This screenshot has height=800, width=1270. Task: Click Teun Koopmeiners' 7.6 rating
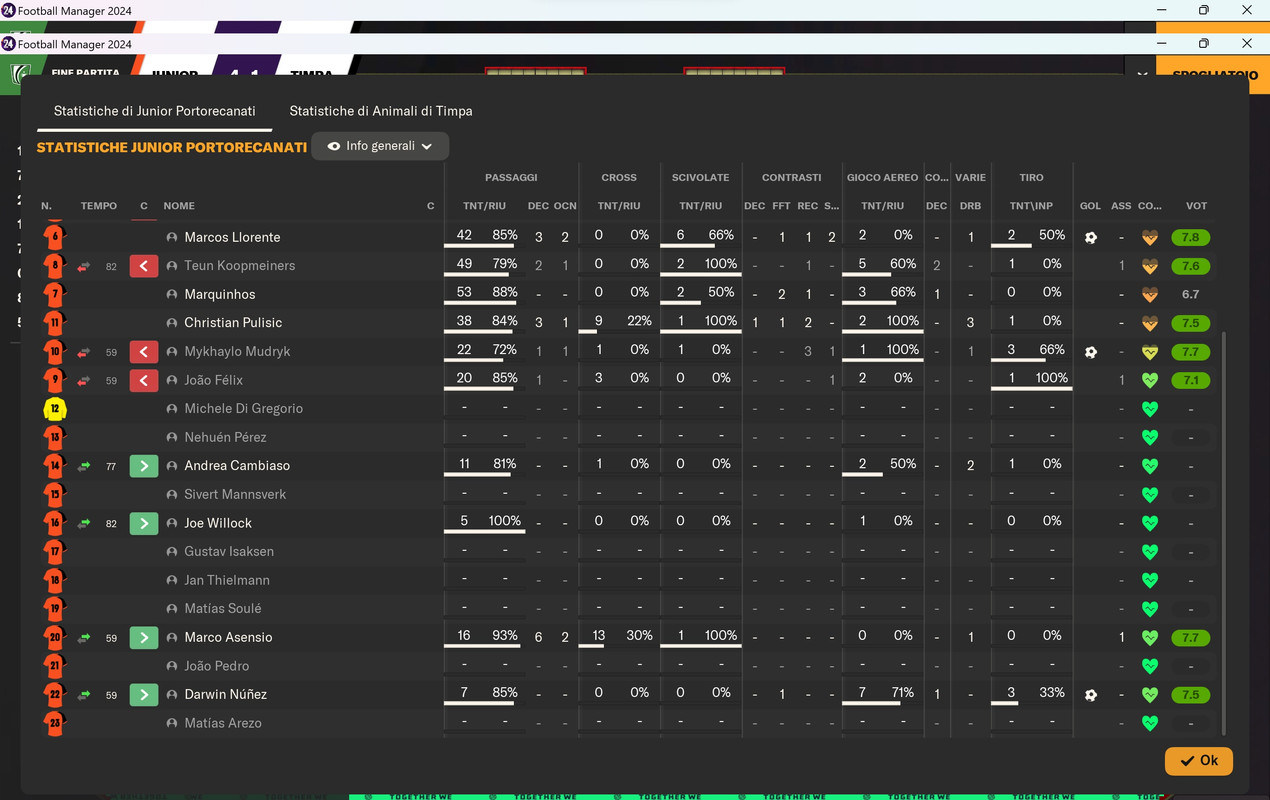point(1191,266)
